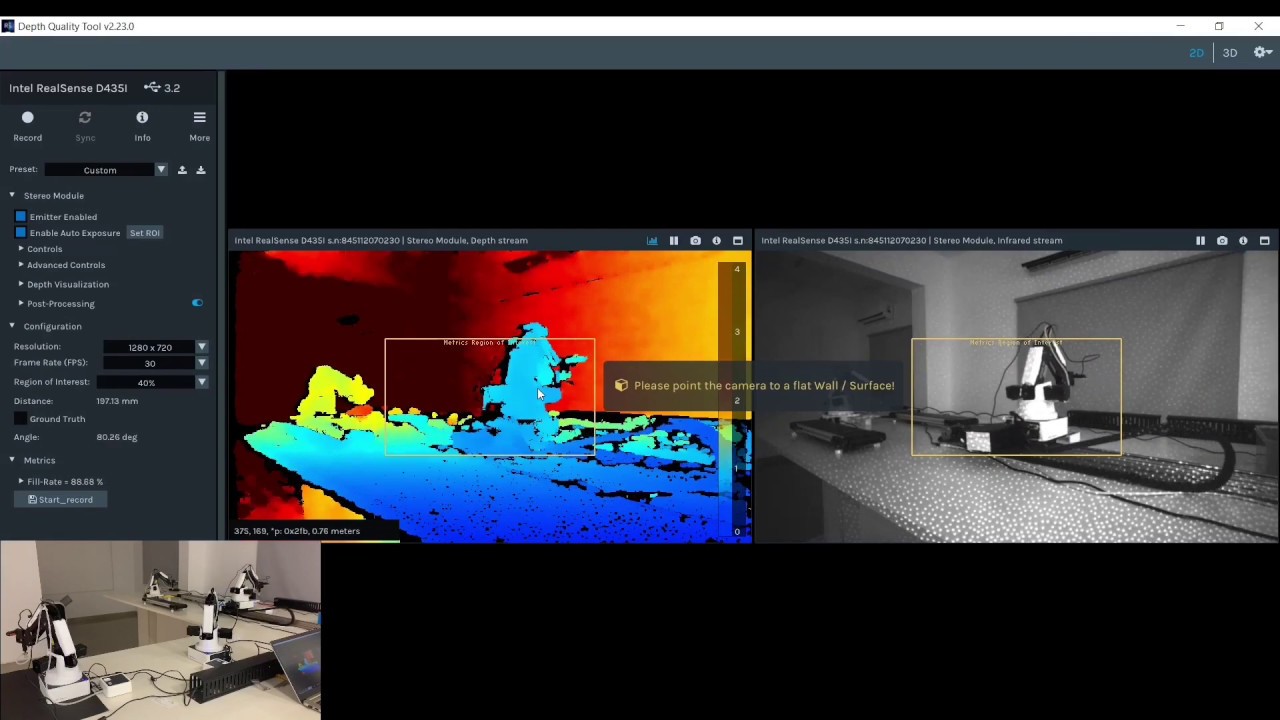
Task: Click the Set ROI button
Action: point(144,233)
